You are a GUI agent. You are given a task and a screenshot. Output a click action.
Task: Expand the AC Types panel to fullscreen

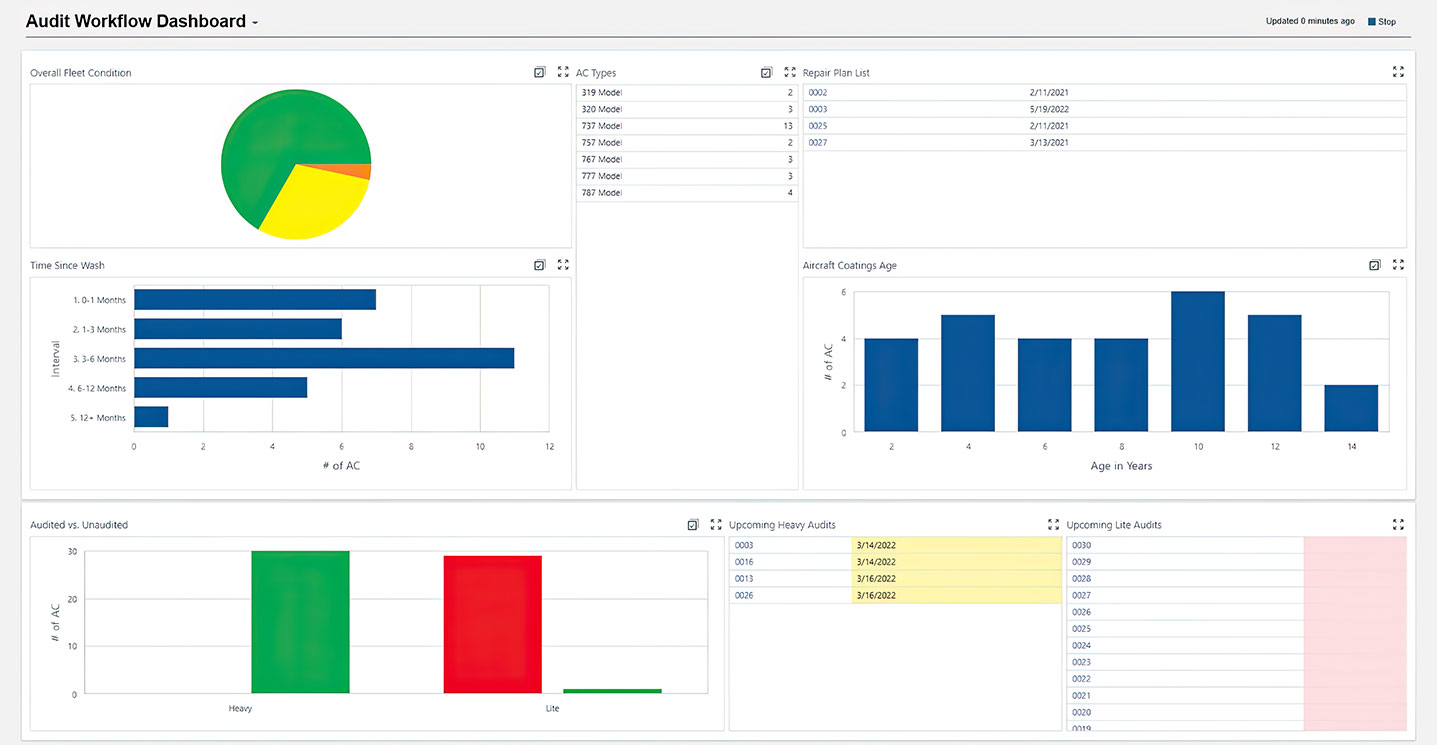790,72
